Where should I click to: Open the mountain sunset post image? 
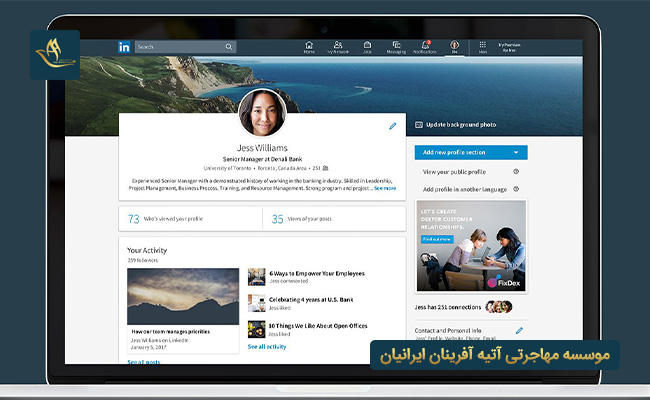pos(183,296)
